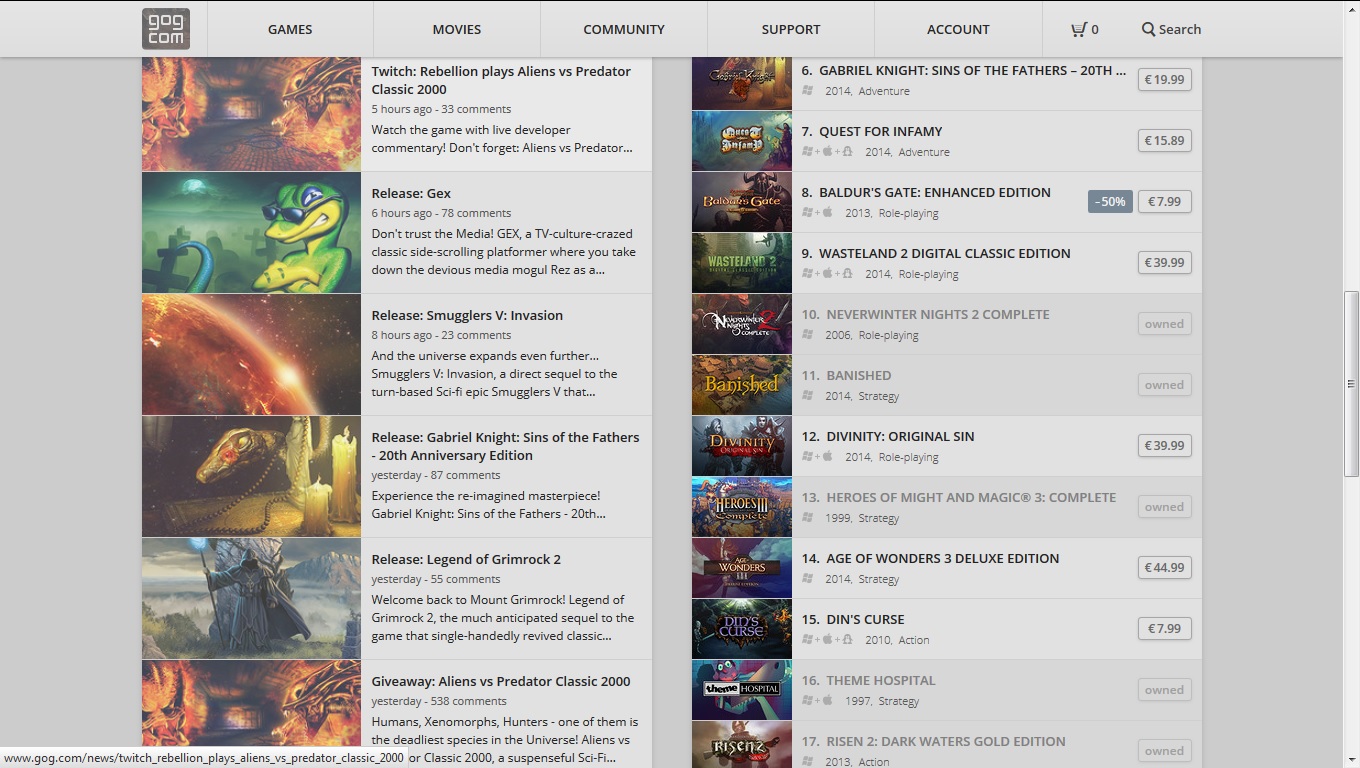Screen dimensions: 1360x768
Task: Open the ACCOUNT menu
Action: pos(958,29)
